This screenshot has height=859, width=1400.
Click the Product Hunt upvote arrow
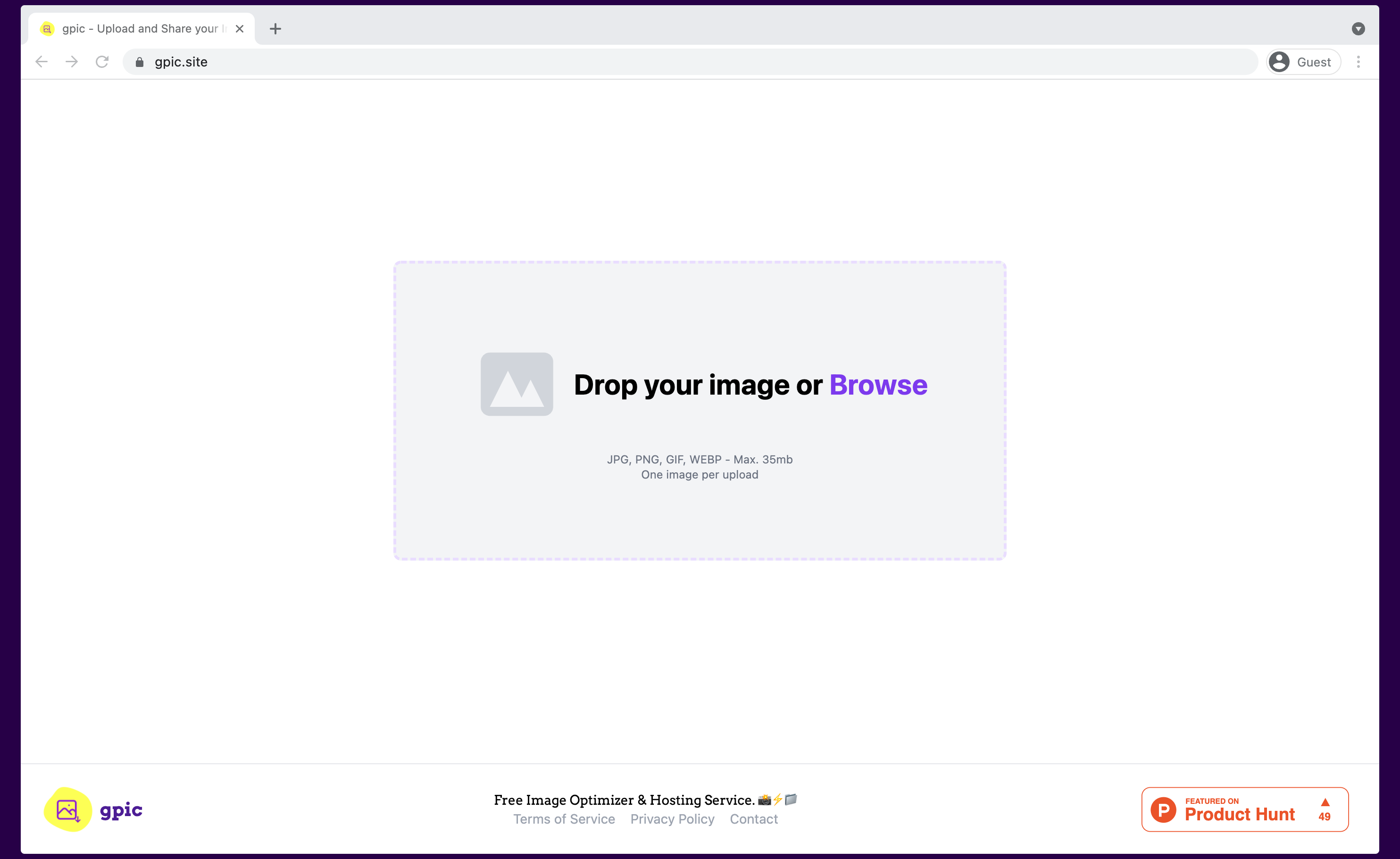pyautogui.click(x=1325, y=802)
